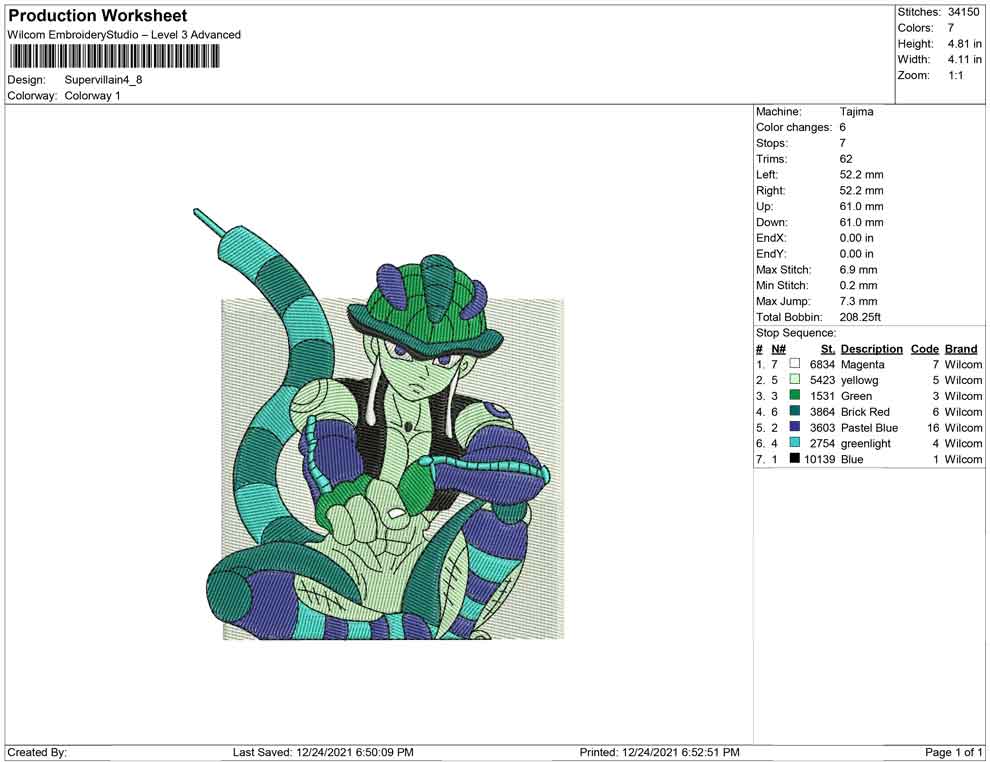Click the white Magenta thread color swatch

tap(795, 364)
